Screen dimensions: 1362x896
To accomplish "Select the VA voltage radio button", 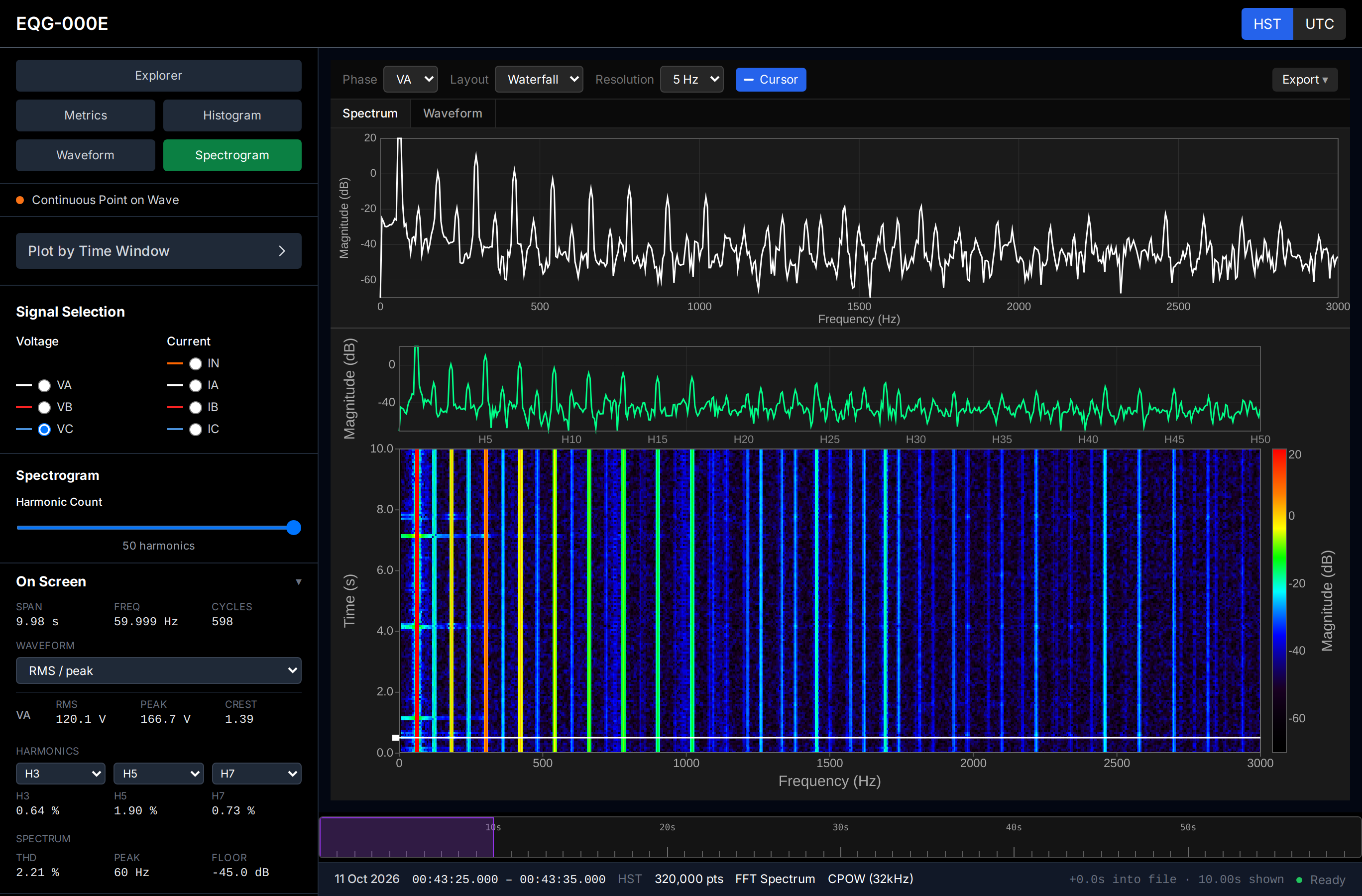I will pyautogui.click(x=44, y=385).
